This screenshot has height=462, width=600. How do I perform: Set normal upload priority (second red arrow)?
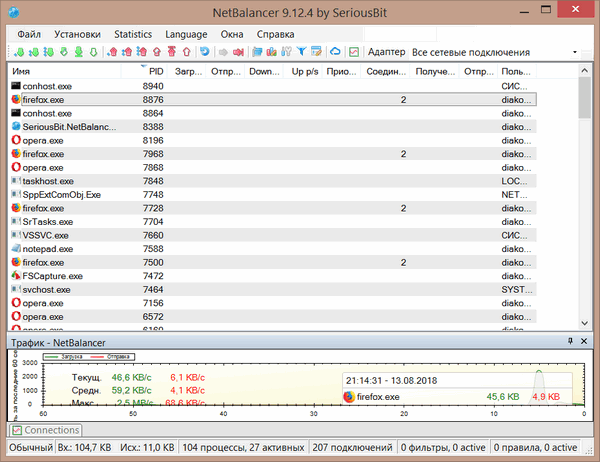(x=127, y=52)
